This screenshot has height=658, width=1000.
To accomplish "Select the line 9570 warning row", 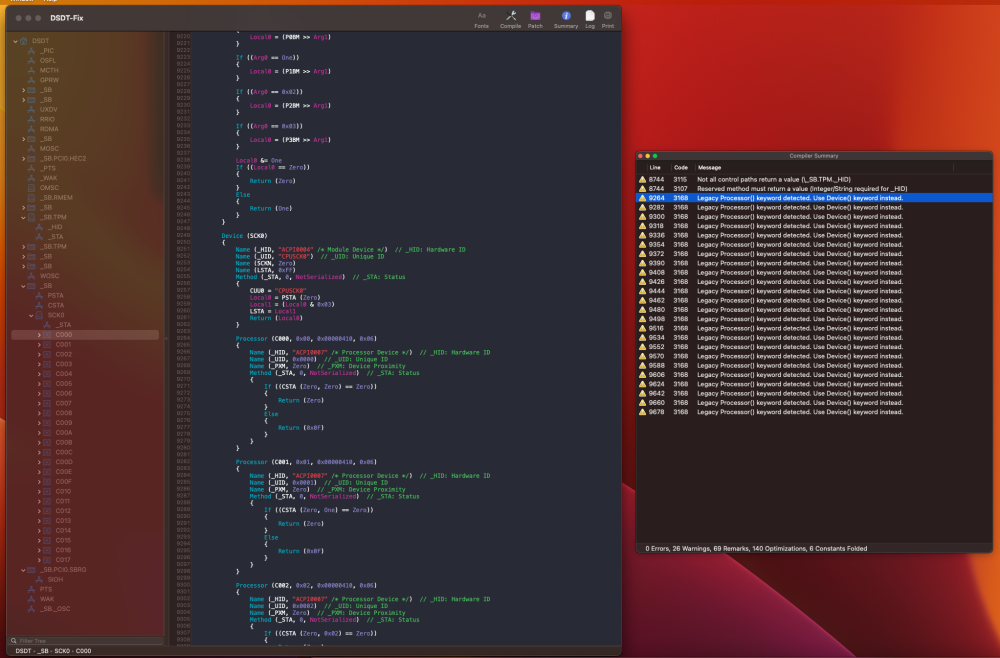I will pyautogui.click(x=814, y=356).
